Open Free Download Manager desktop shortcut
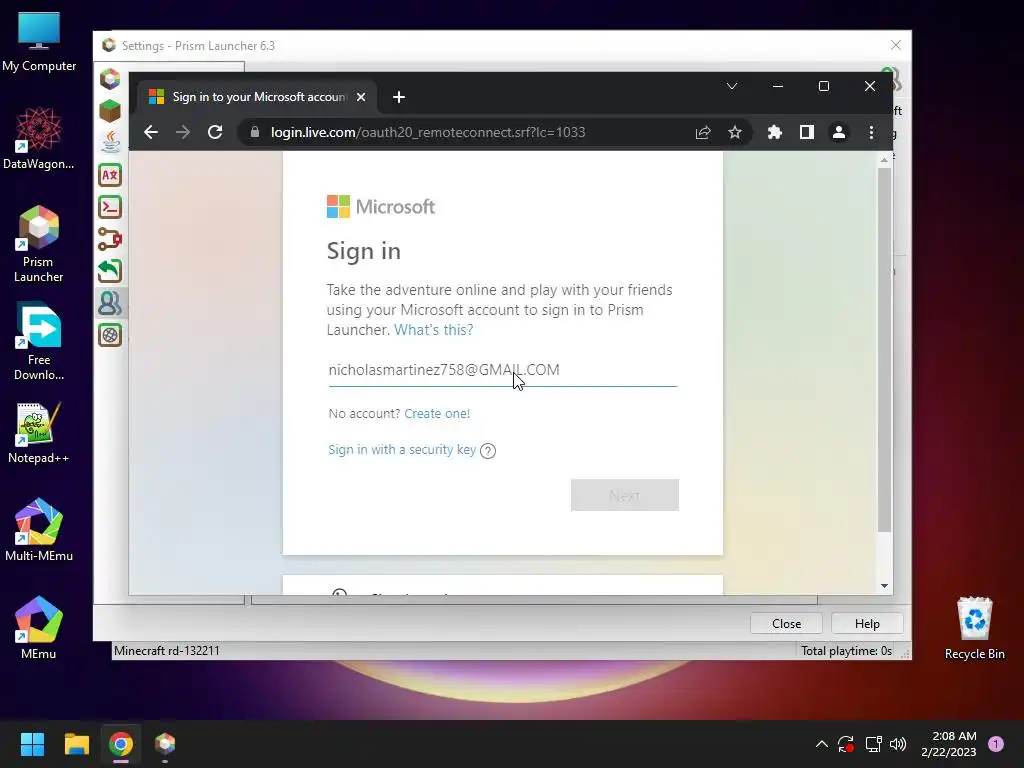The image size is (1024, 768). click(39, 341)
